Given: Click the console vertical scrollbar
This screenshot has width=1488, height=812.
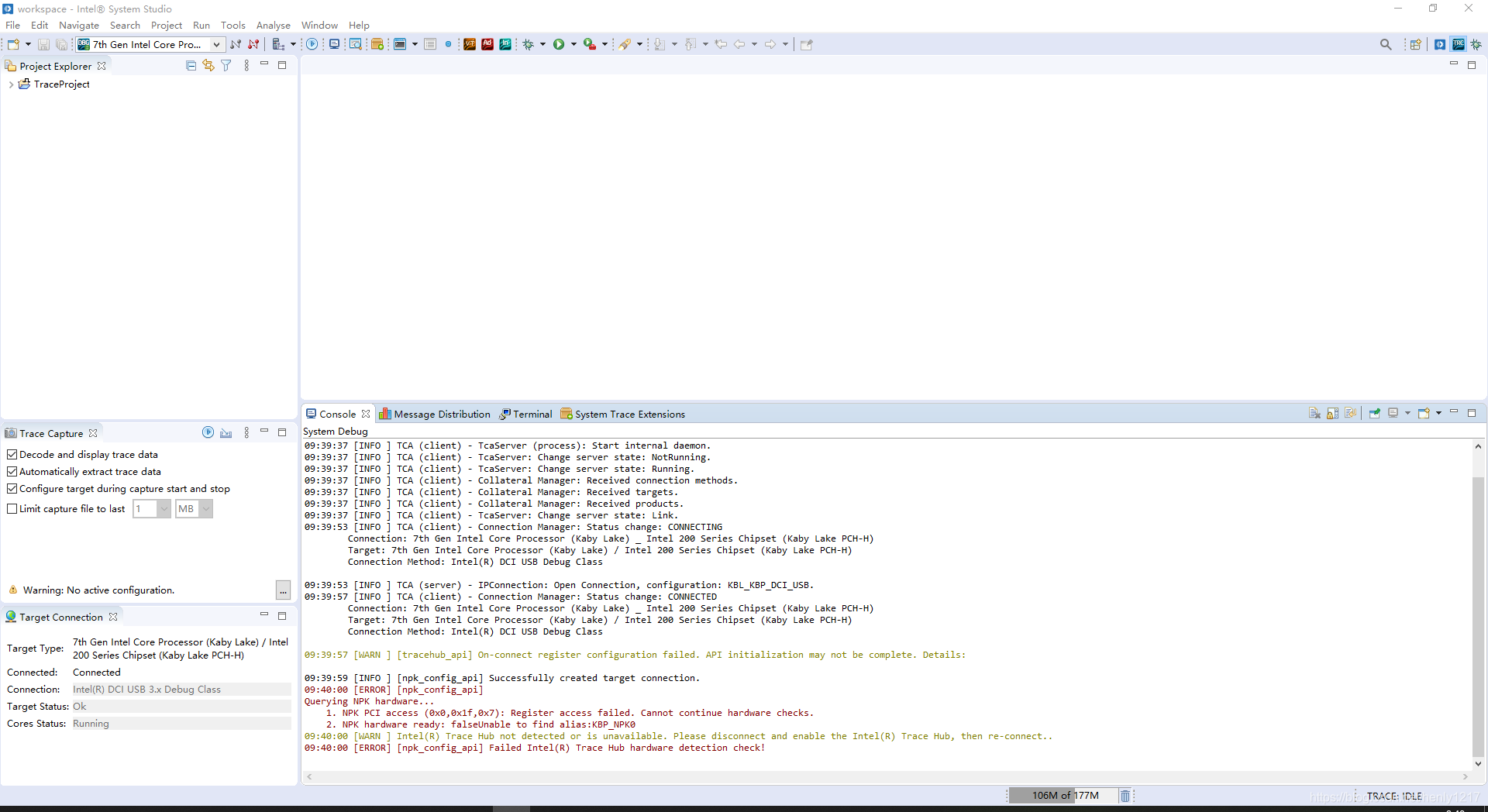Looking at the screenshot, I should point(1478,604).
